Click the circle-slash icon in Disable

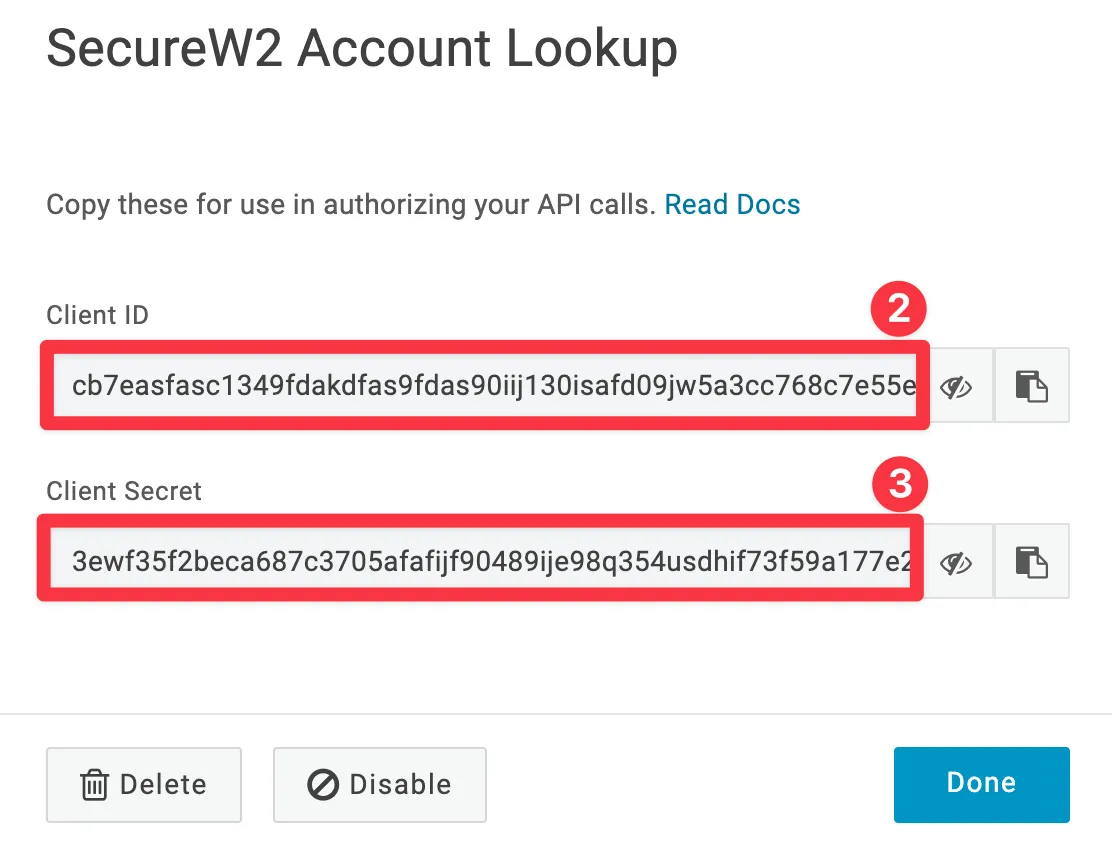(x=323, y=785)
